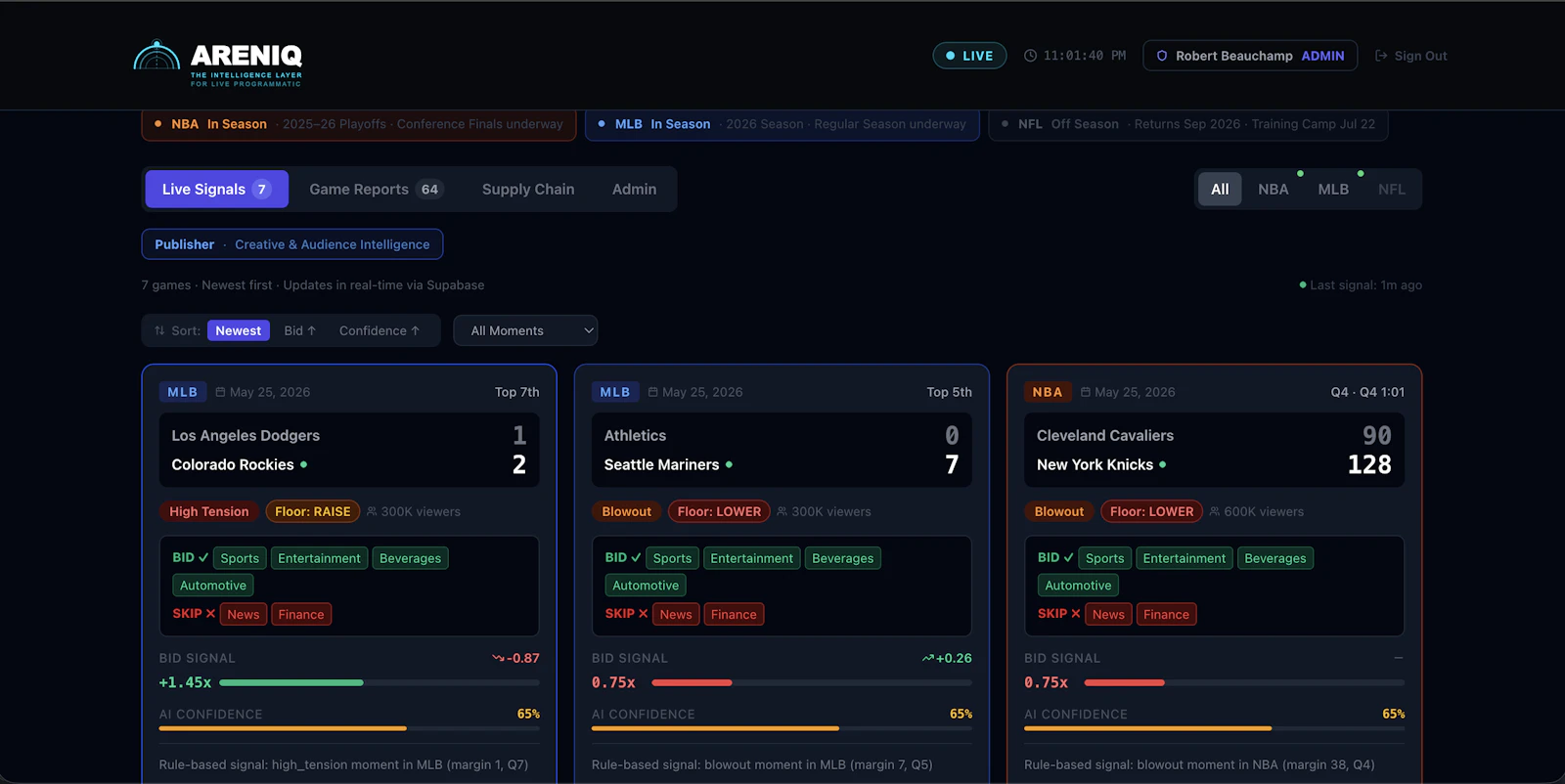Click green possession dot by Colorado Rockies
1565x784 pixels.
(303, 464)
